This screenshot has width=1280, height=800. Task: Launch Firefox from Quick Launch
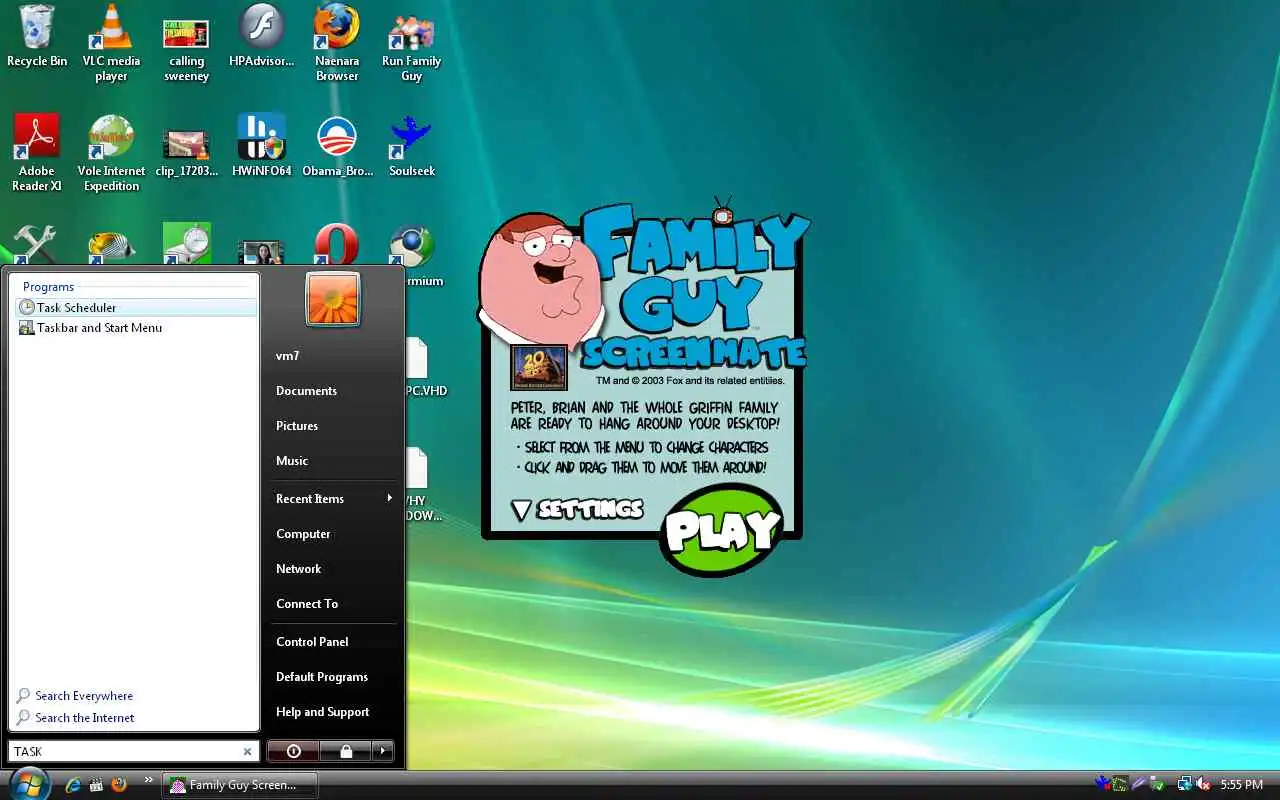click(119, 785)
